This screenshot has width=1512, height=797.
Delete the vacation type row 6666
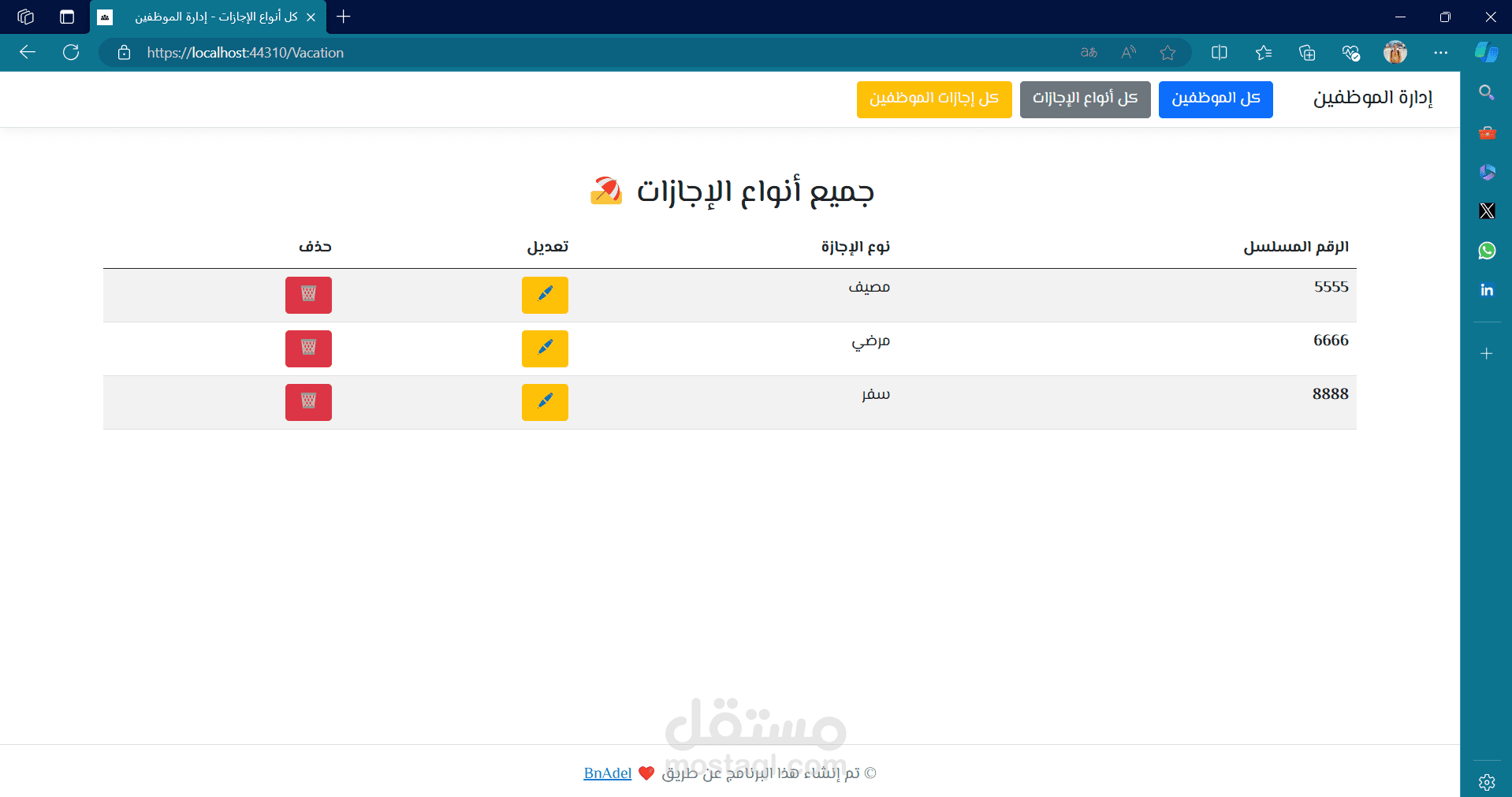point(308,348)
